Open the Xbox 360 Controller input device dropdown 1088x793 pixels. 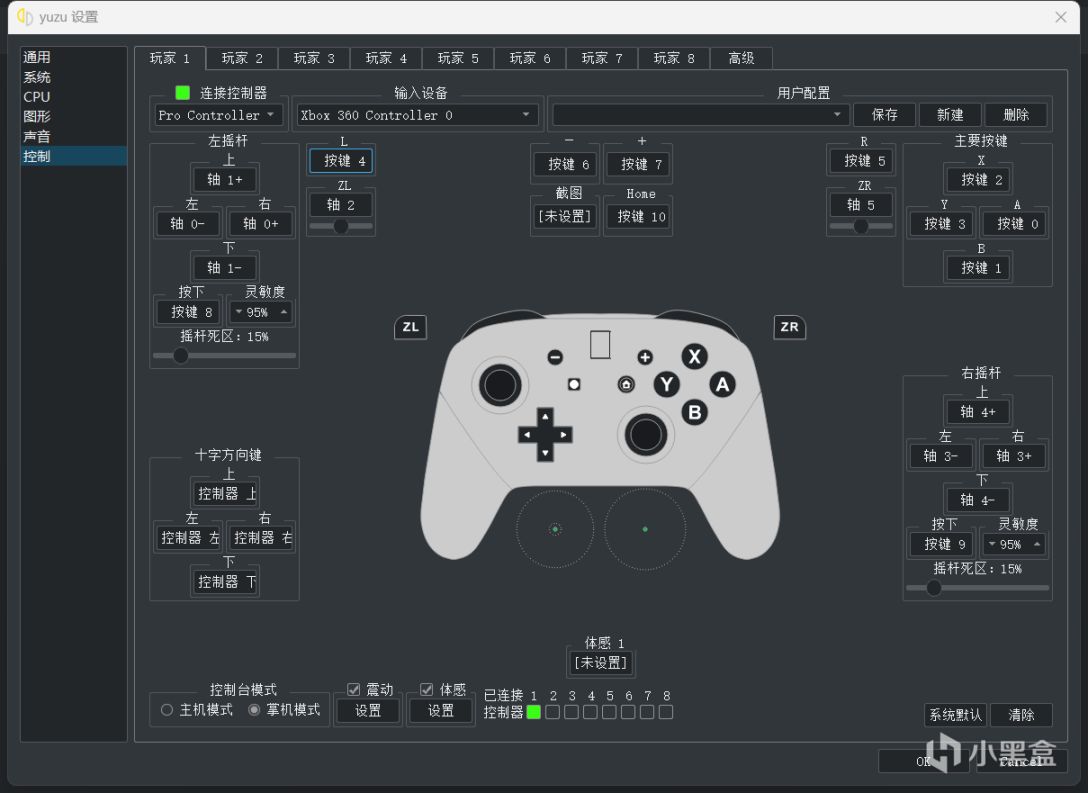click(418, 115)
